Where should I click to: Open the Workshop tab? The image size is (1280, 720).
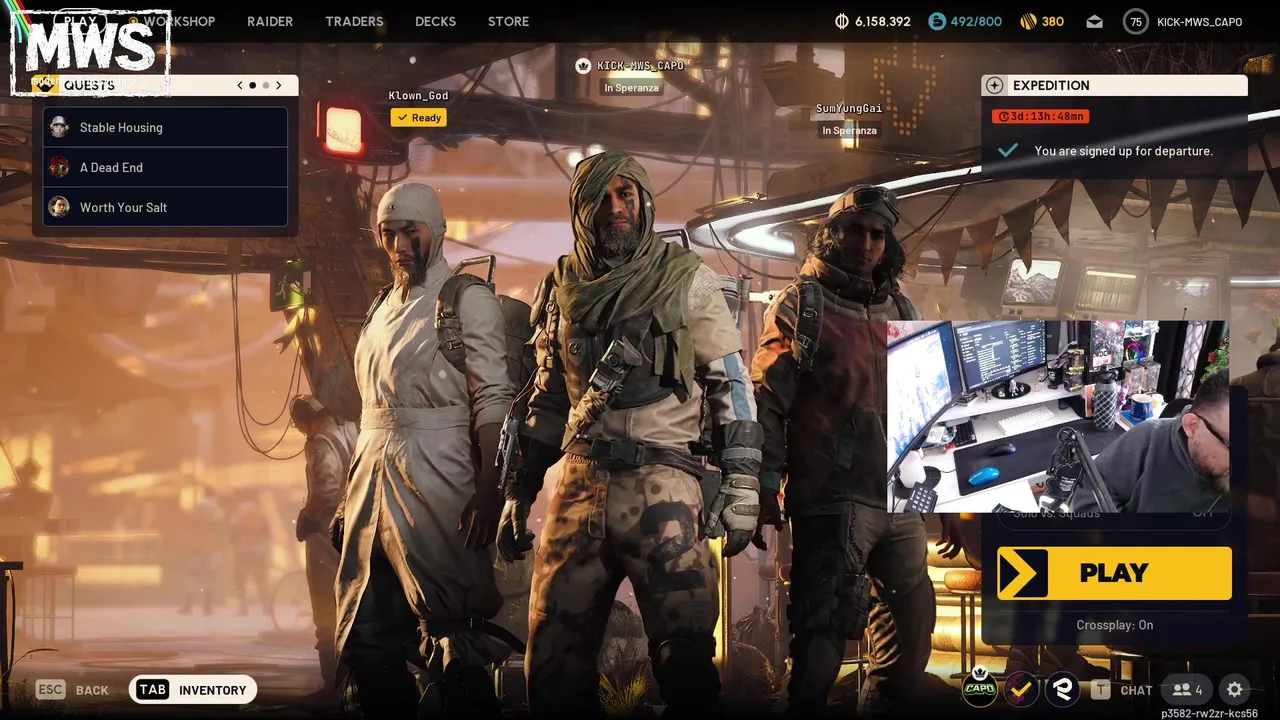[x=179, y=21]
